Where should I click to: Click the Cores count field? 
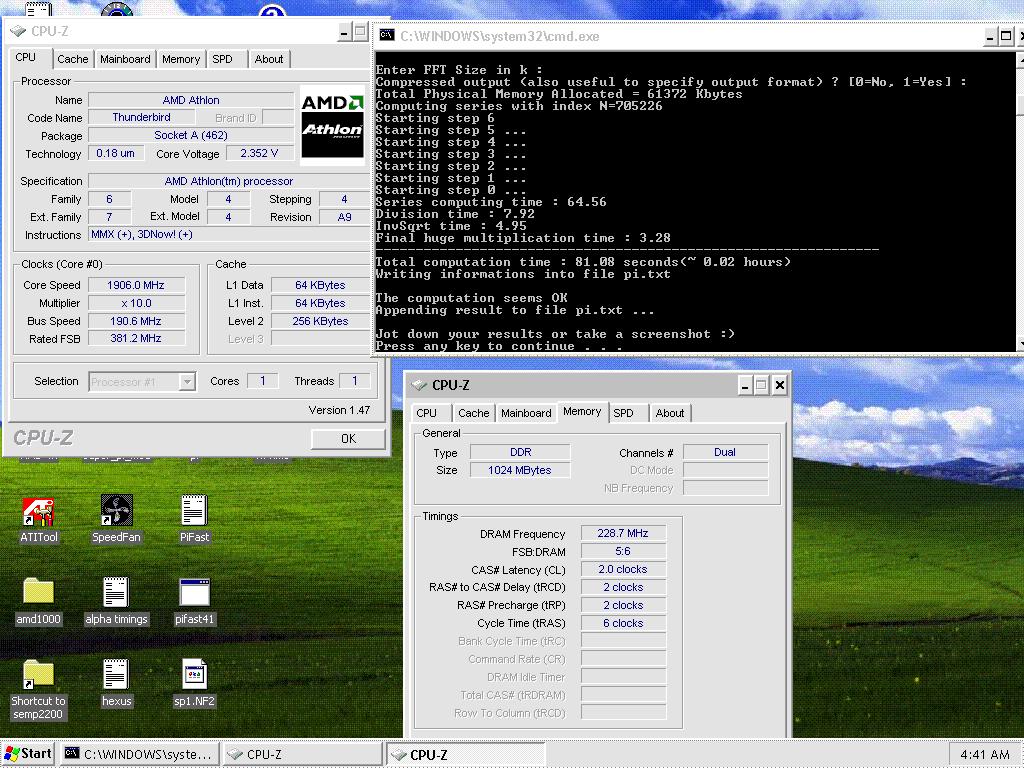point(263,381)
